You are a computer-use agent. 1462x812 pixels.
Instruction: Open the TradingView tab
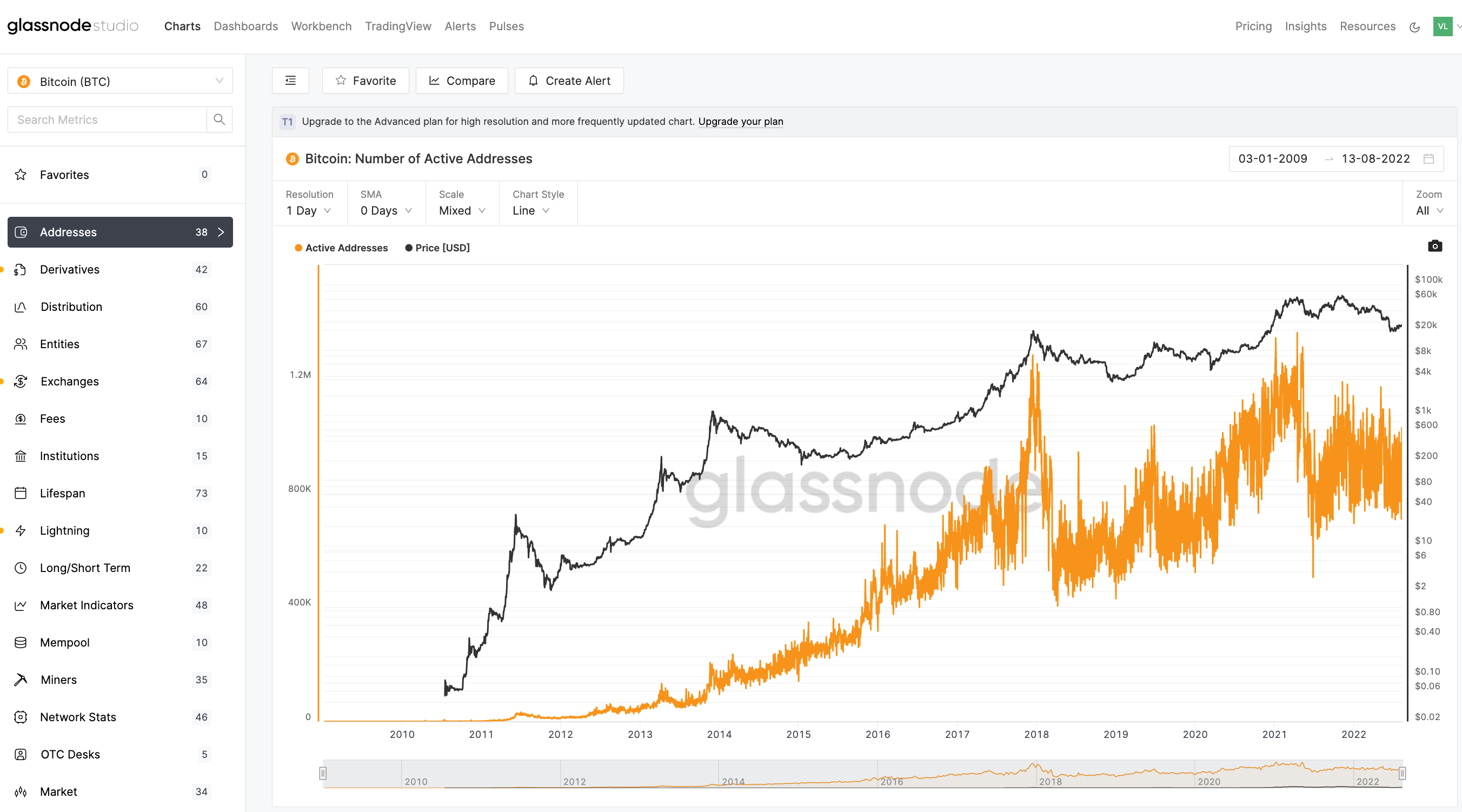click(398, 26)
